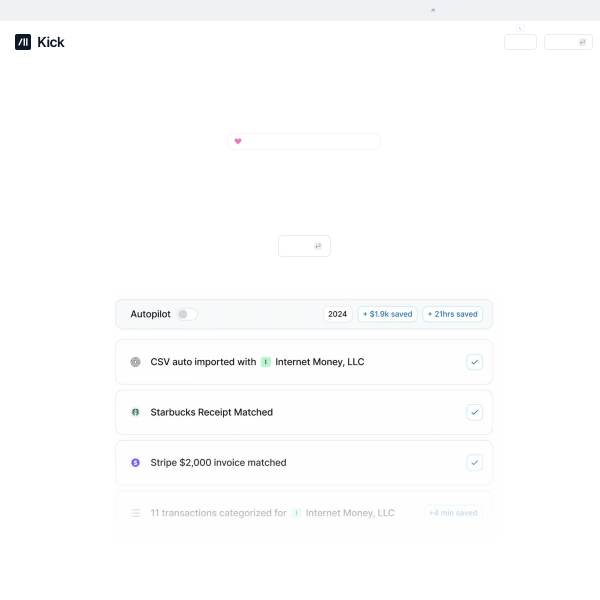Click the 2024 year badge
Screen dimensions: 600x600
338,314
